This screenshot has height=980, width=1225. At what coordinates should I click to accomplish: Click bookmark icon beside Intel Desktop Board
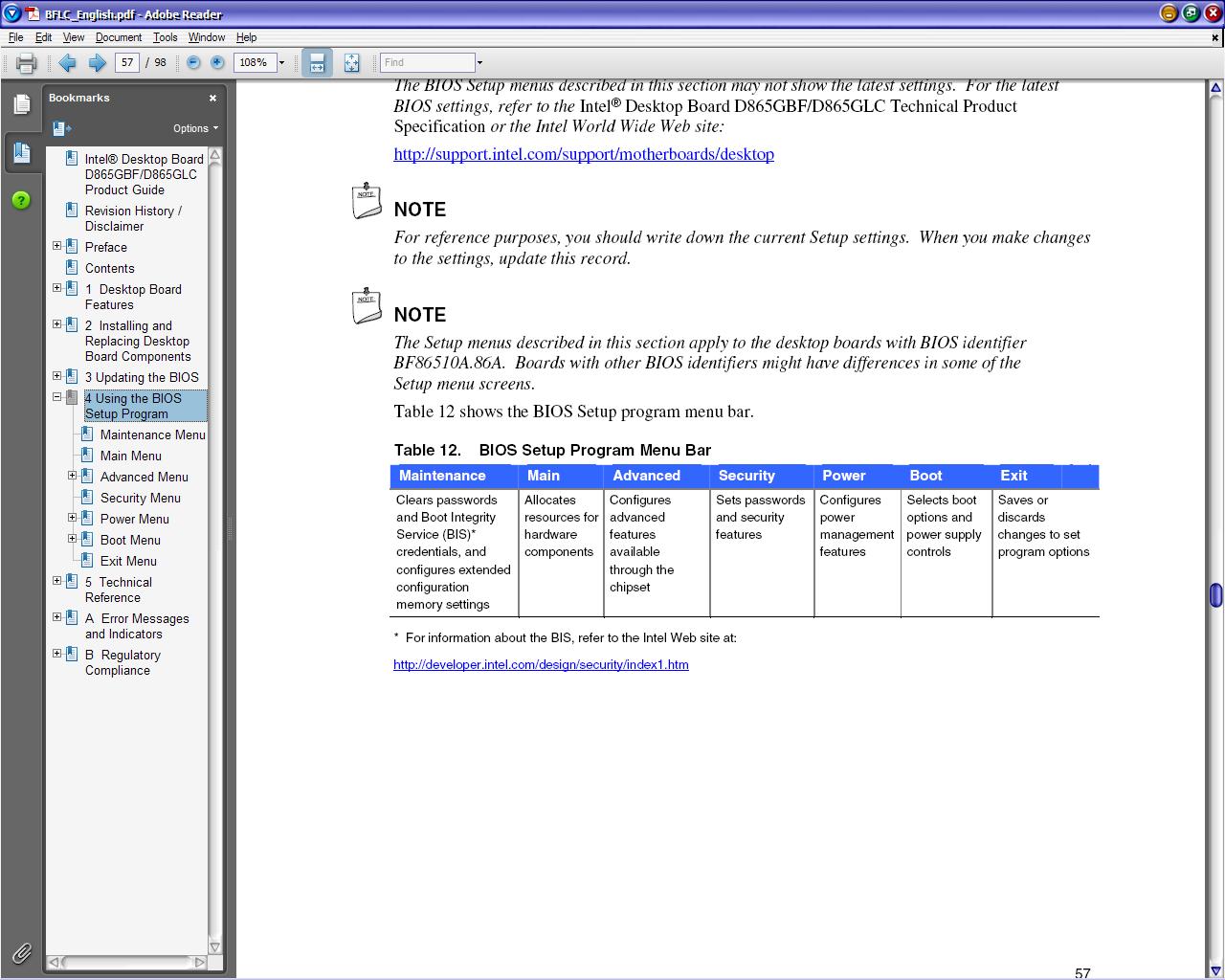(x=72, y=159)
